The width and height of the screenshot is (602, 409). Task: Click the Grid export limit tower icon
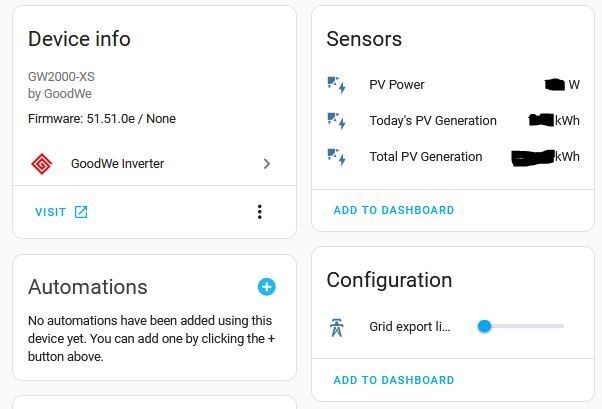(337, 326)
